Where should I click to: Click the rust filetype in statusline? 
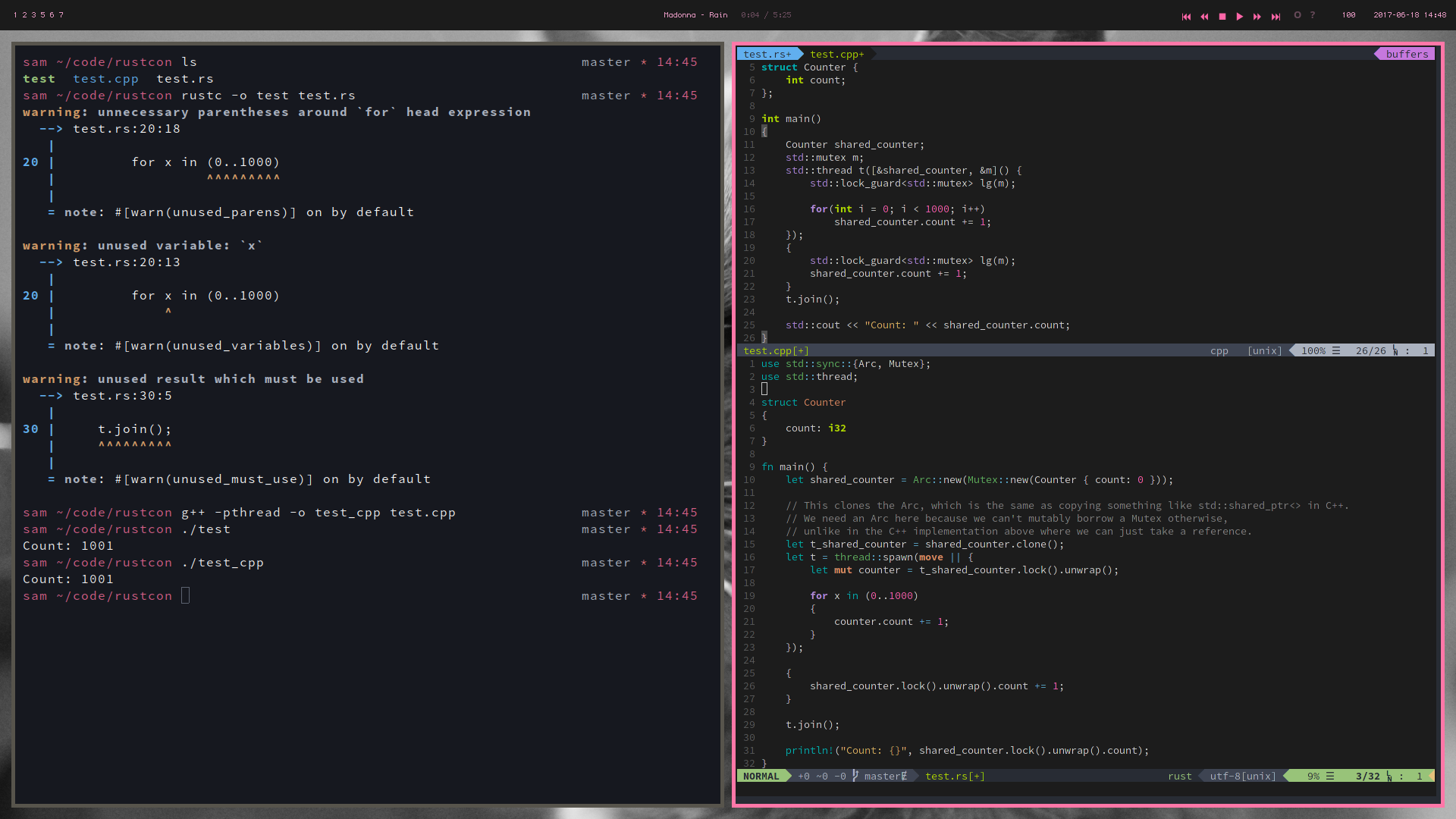(1179, 776)
